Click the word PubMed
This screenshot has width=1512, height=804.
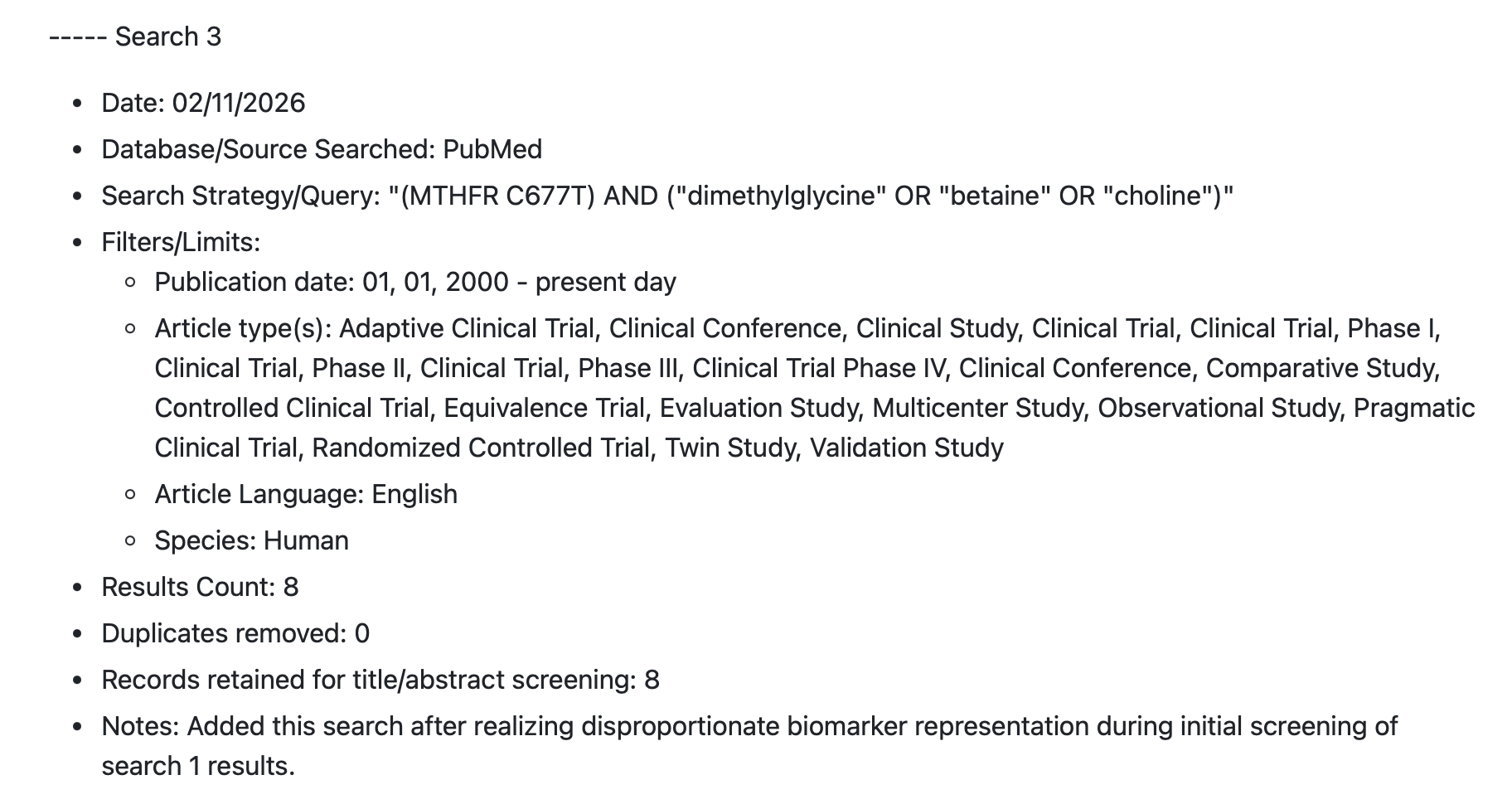(492, 149)
